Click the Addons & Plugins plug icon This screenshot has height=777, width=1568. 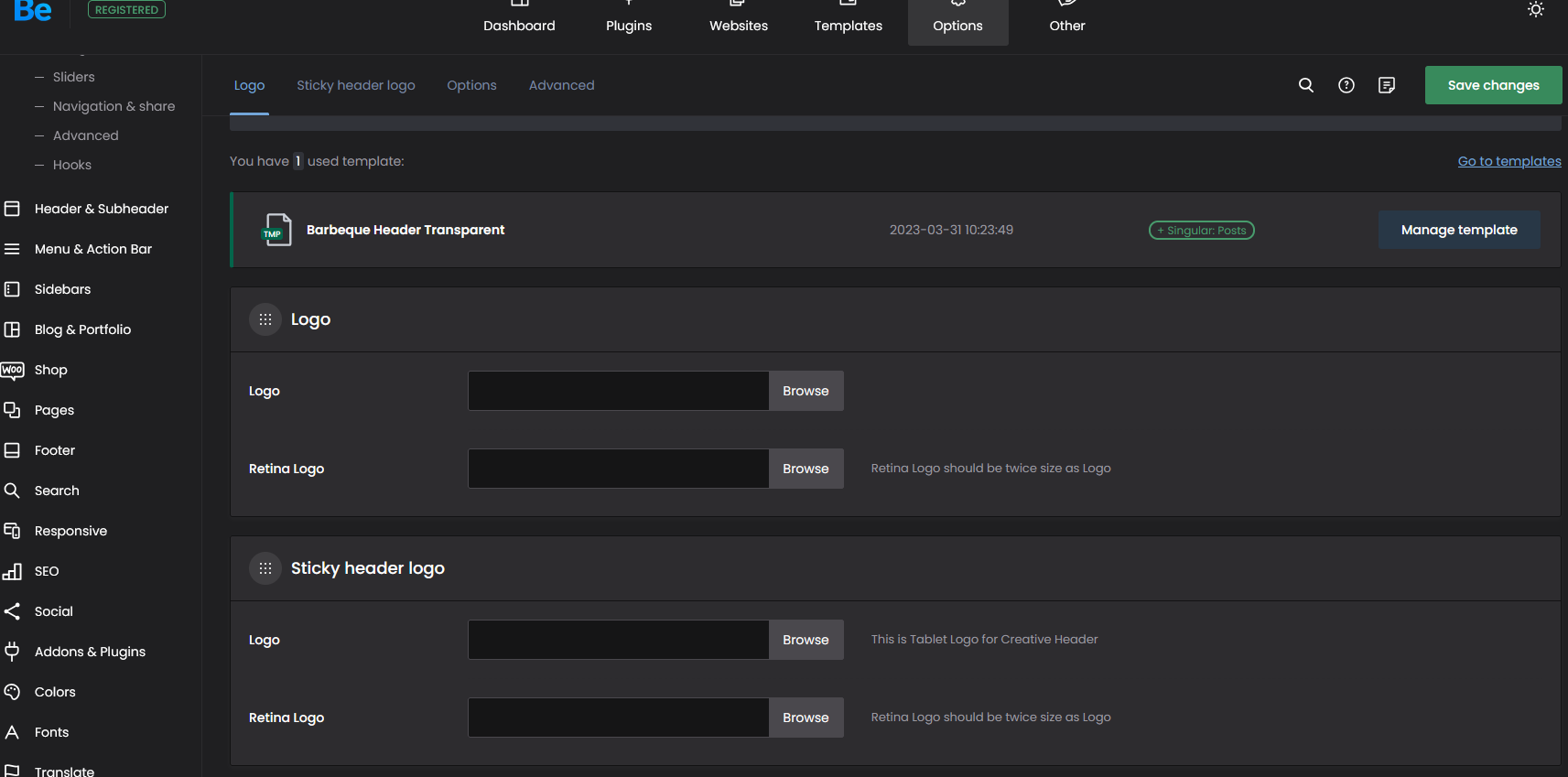coord(12,652)
